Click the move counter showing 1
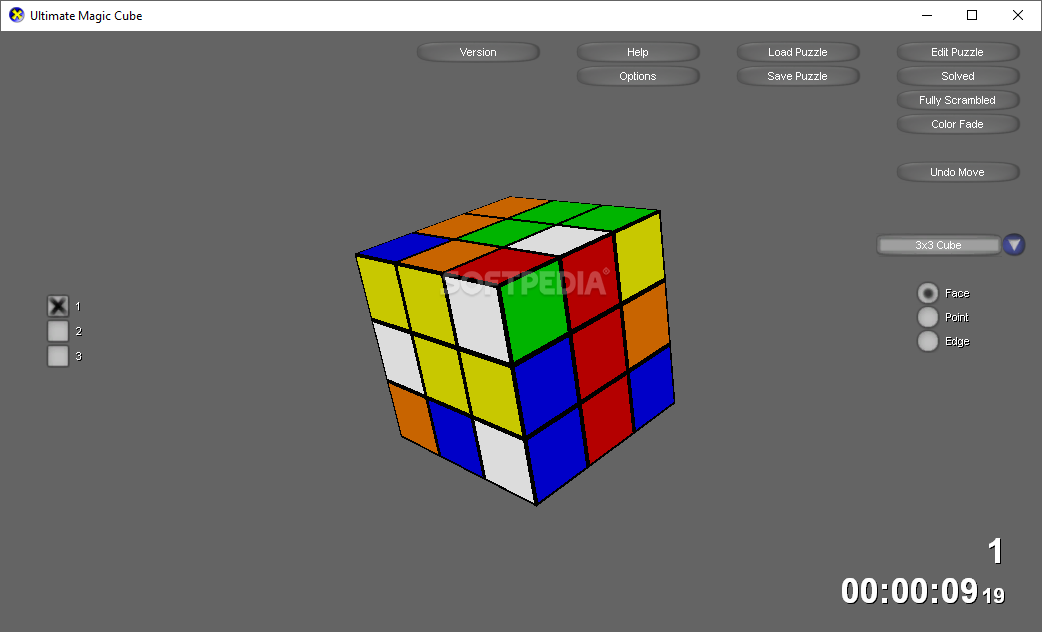This screenshot has width=1042, height=632. point(995,551)
